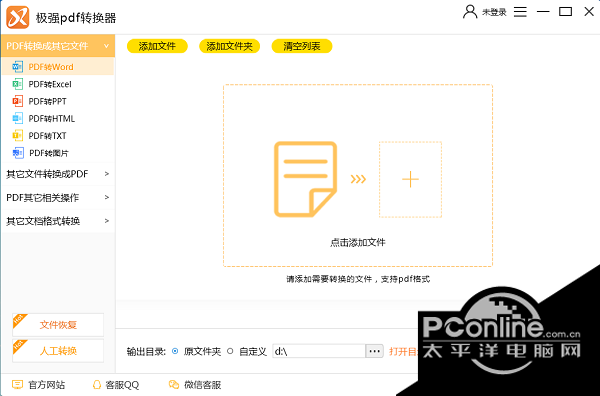Select the 原文件夹 output radio button
Image resolution: width=600 pixels, height=396 pixels.
click(x=175, y=351)
